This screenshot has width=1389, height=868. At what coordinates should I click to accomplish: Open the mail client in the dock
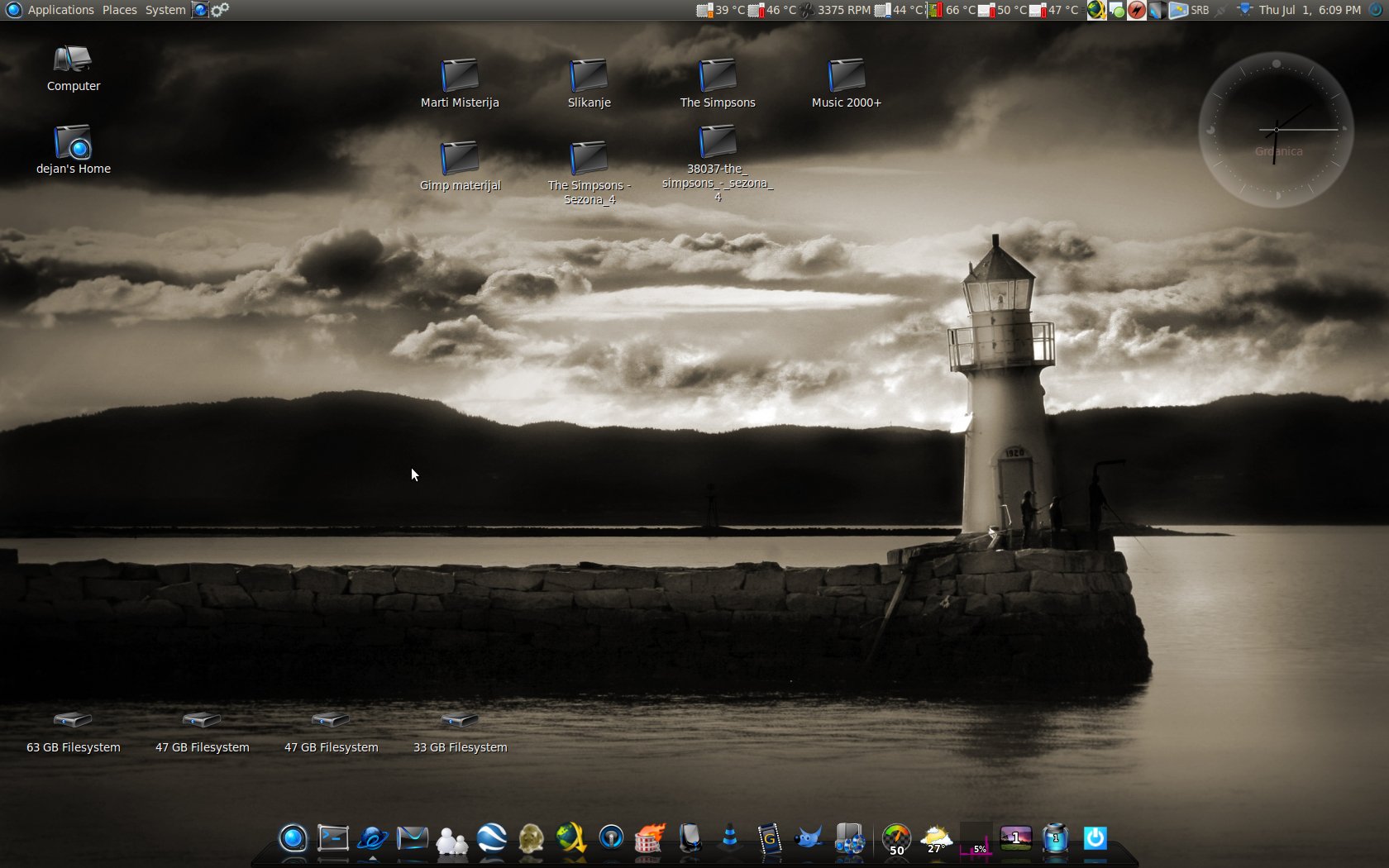(x=412, y=838)
